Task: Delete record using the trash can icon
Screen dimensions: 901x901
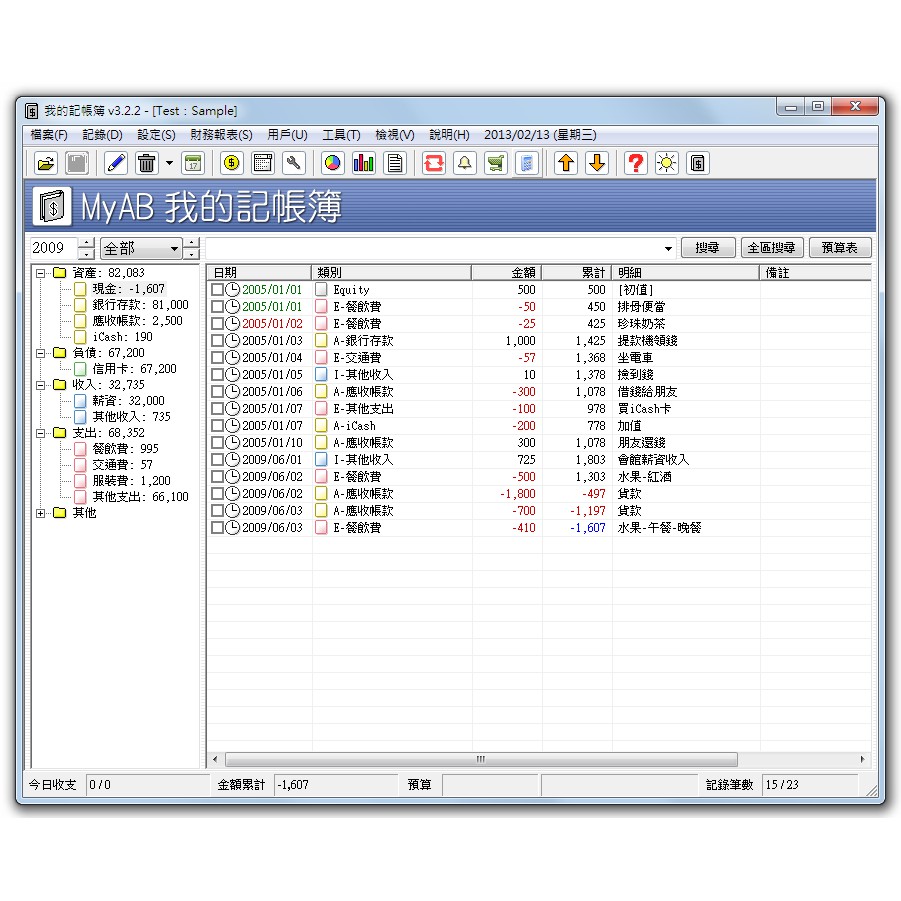Action: (147, 163)
